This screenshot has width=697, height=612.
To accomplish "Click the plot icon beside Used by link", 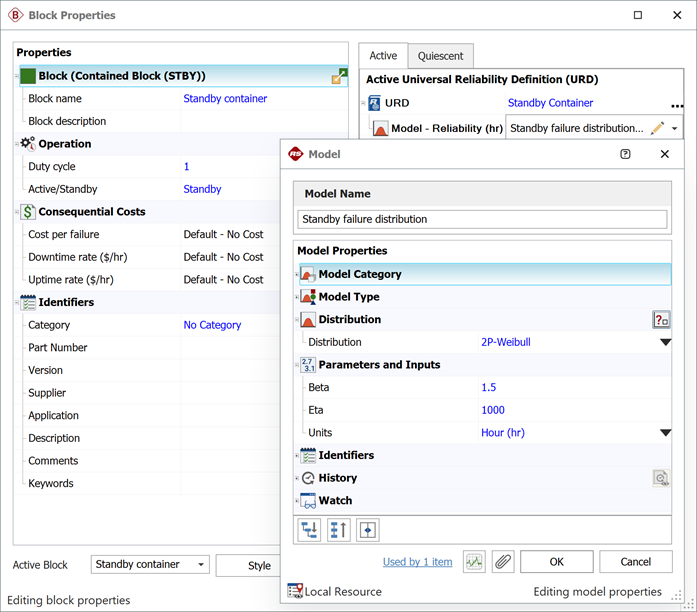I will tap(474, 562).
